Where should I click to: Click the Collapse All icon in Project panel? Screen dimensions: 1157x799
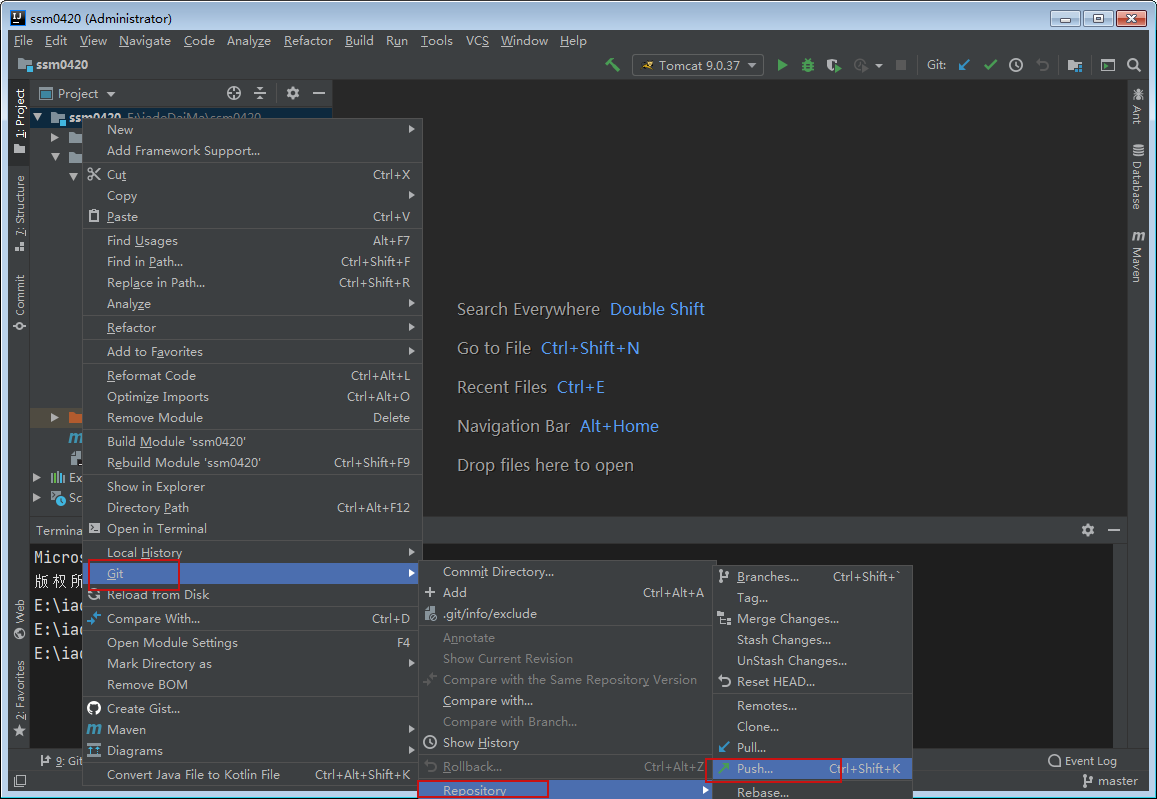pyautogui.click(x=260, y=93)
